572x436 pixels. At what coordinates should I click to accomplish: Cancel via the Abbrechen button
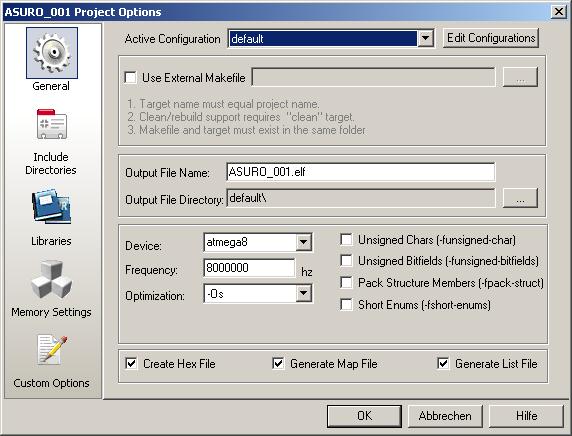(445, 416)
